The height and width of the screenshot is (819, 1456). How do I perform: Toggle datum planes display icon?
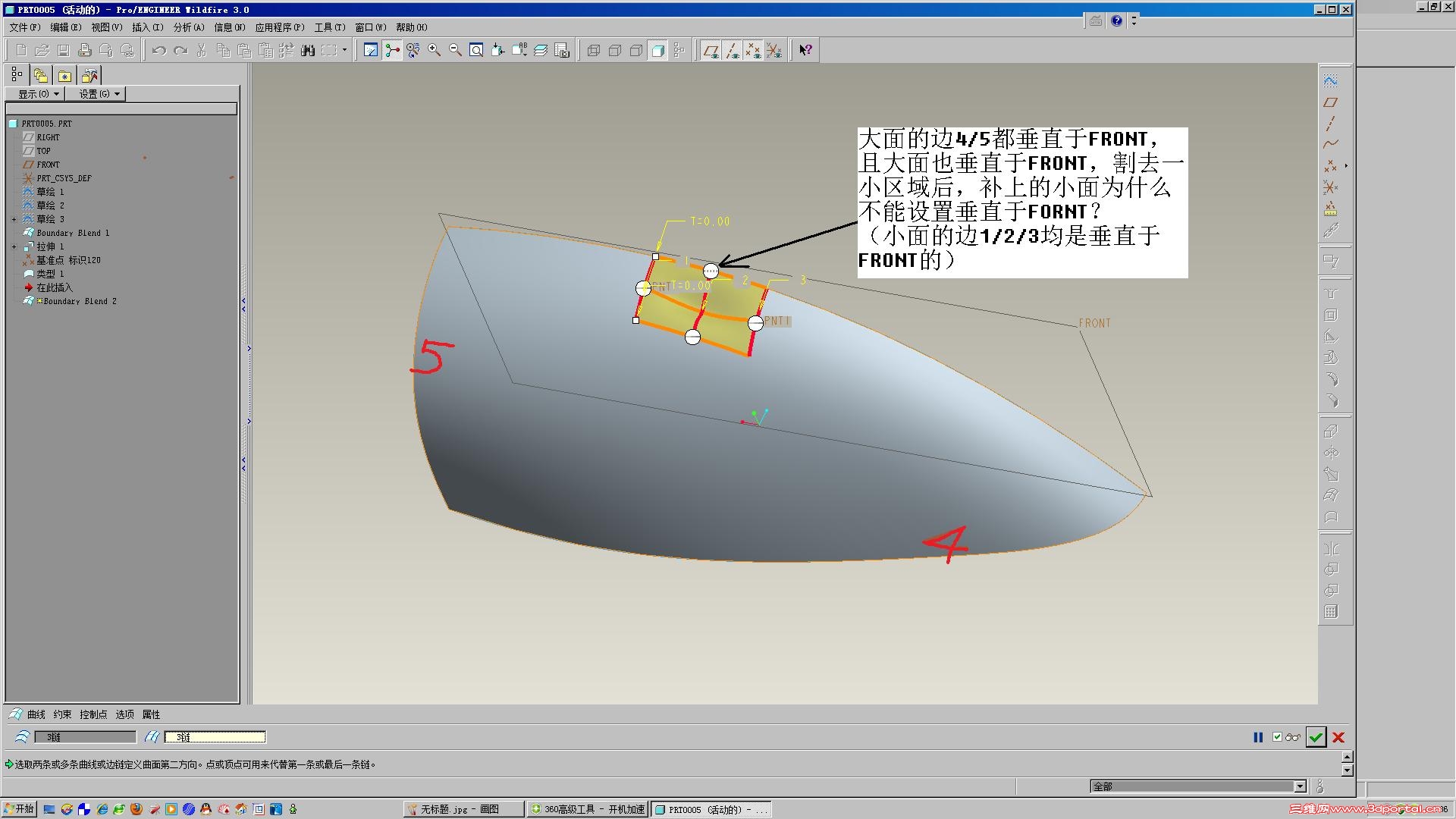point(711,51)
